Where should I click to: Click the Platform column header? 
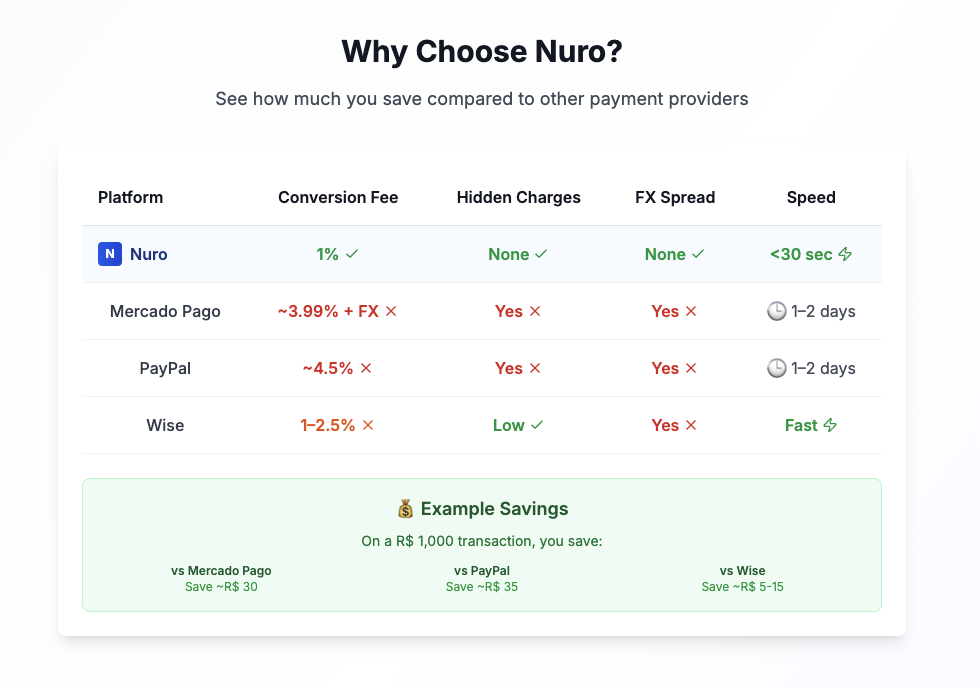coord(131,197)
